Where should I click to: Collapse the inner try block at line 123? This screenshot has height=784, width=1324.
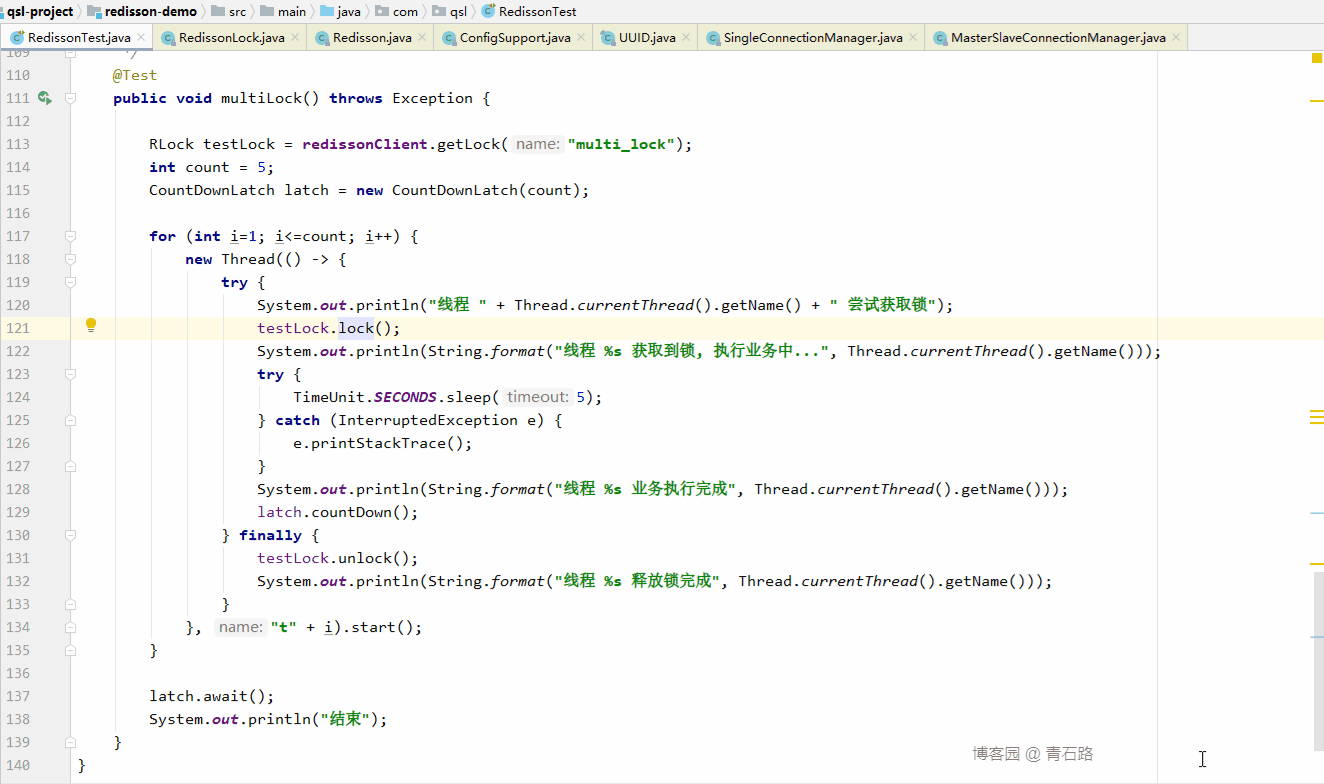coord(70,374)
